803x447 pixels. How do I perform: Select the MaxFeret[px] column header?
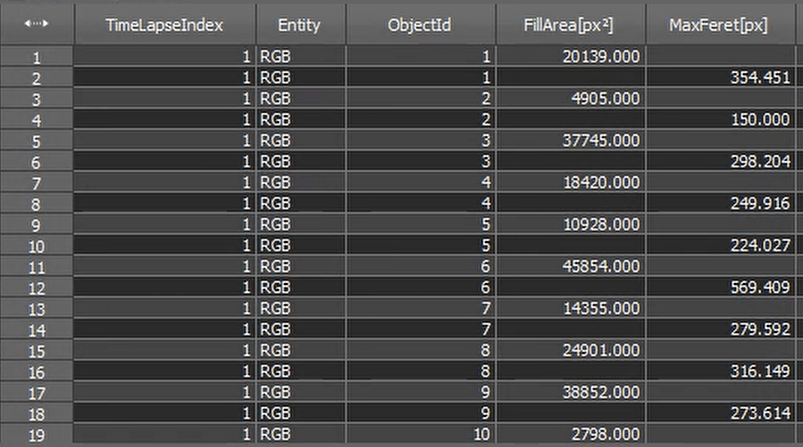click(724, 24)
